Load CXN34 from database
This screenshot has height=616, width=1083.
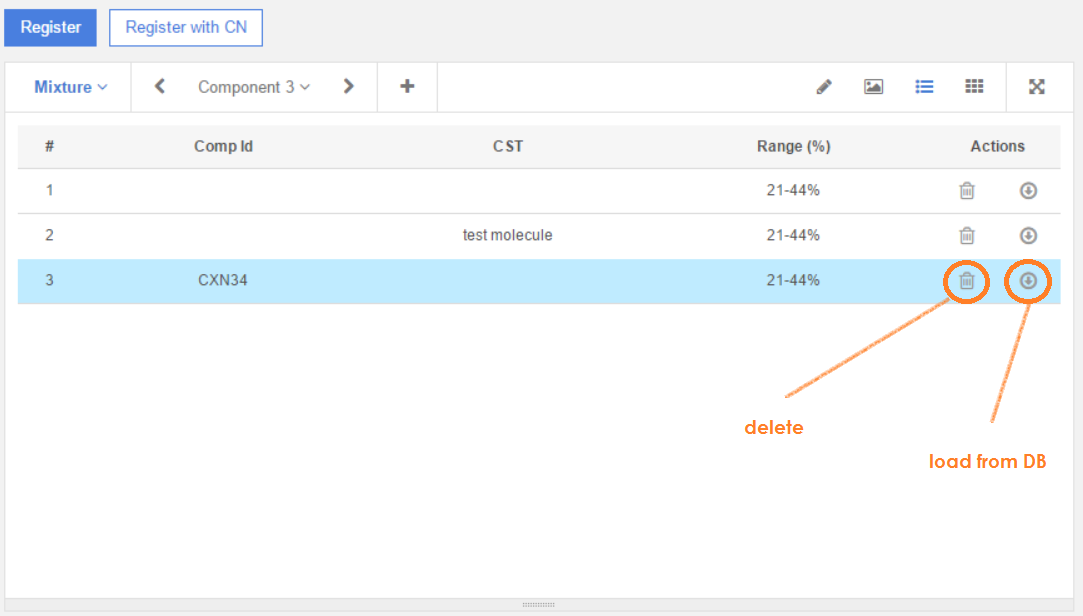pyautogui.click(x=1028, y=281)
